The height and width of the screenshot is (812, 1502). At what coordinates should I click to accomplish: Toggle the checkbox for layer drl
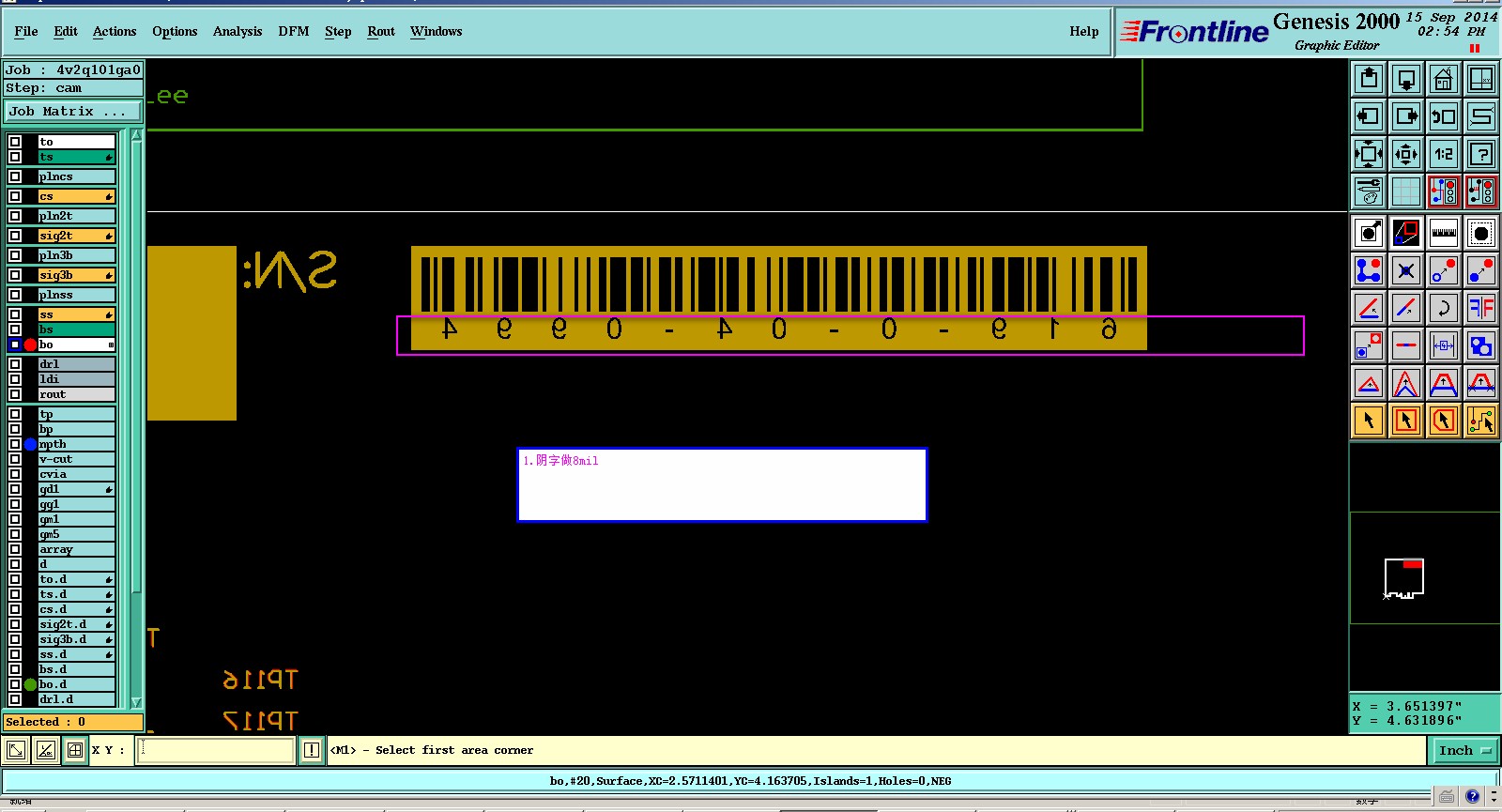click(15, 364)
